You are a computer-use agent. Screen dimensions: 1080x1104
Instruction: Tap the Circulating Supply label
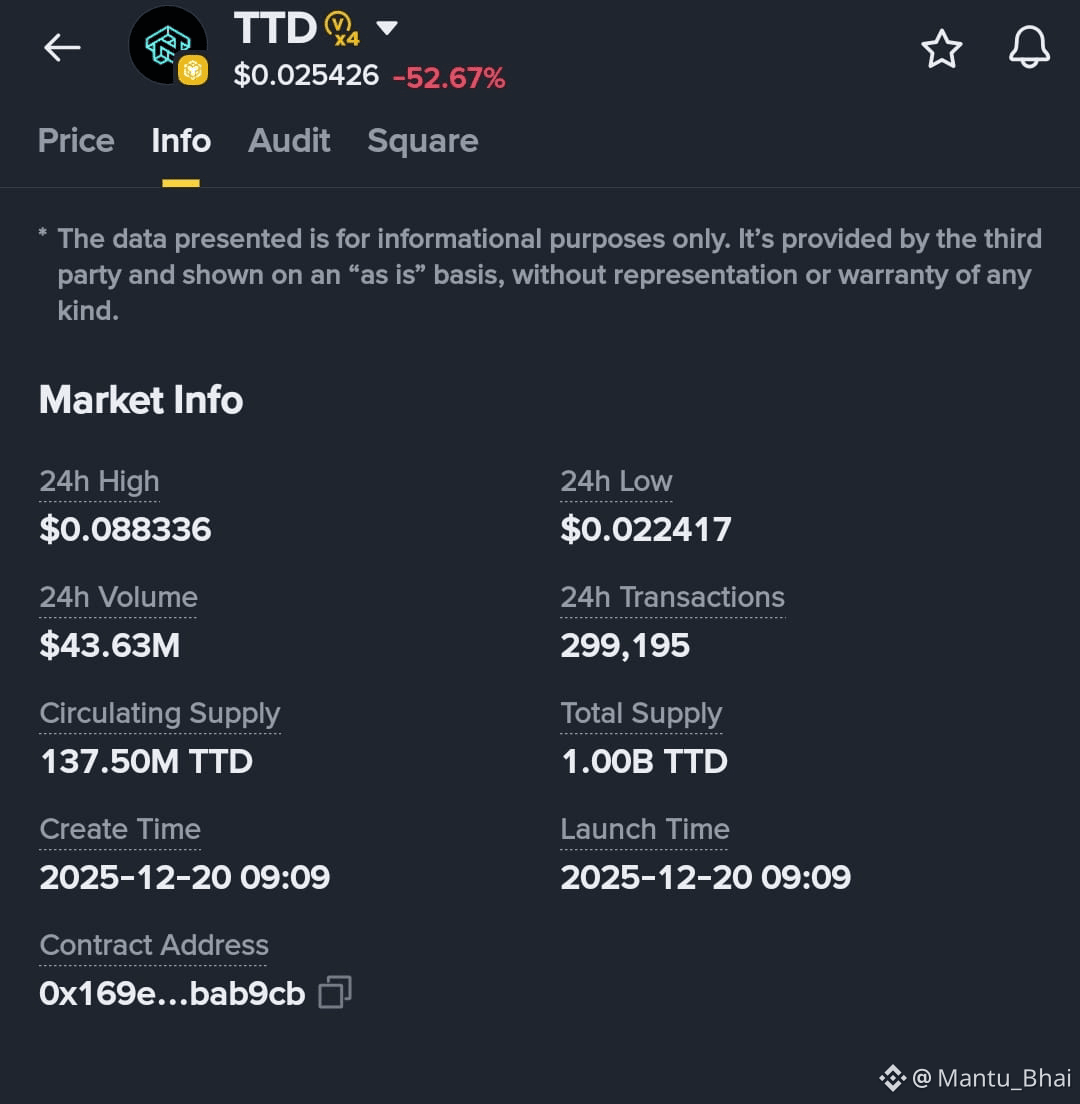point(160,713)
